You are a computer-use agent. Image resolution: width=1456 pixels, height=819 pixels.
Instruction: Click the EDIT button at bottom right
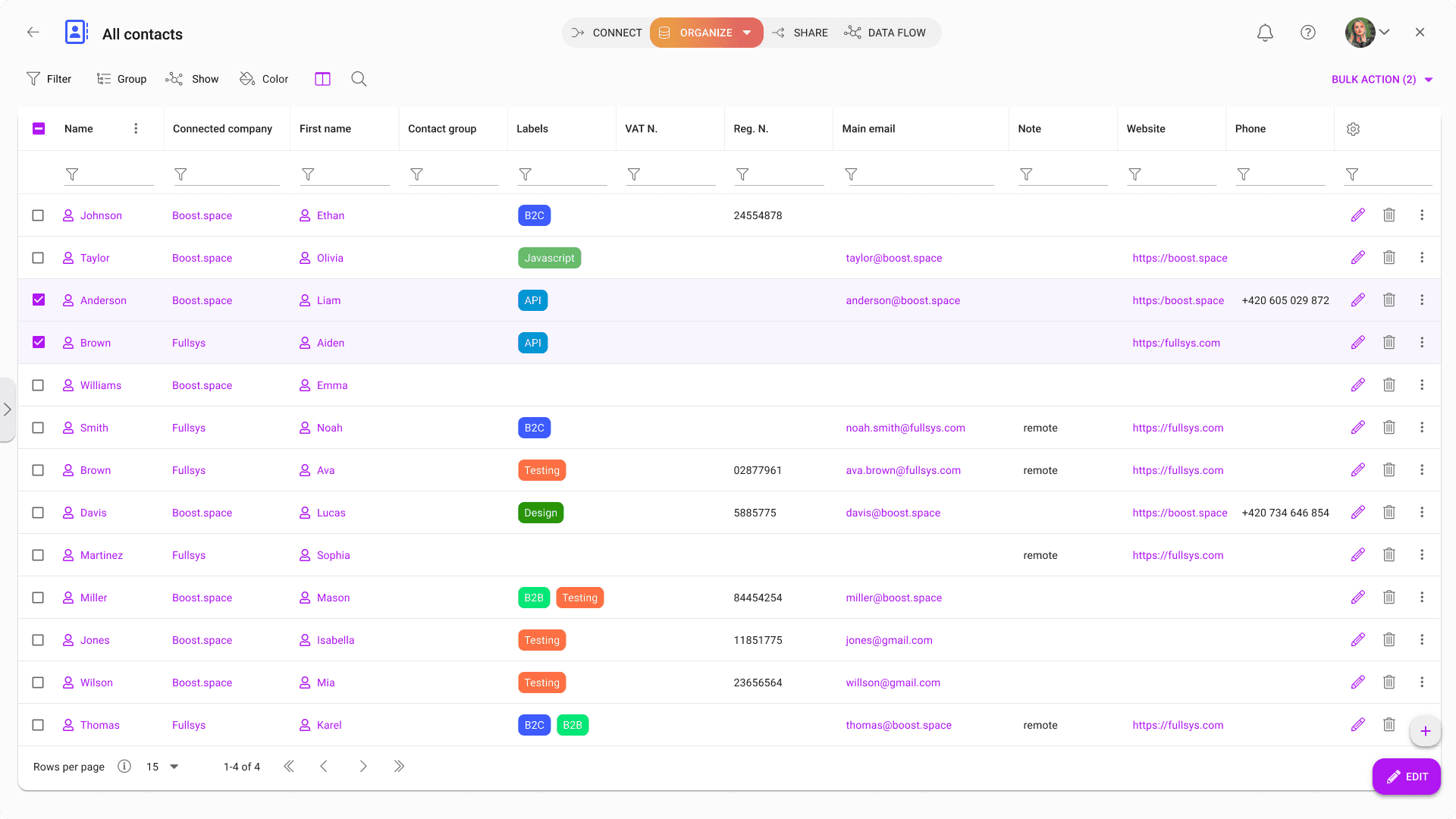(1407, 776)
